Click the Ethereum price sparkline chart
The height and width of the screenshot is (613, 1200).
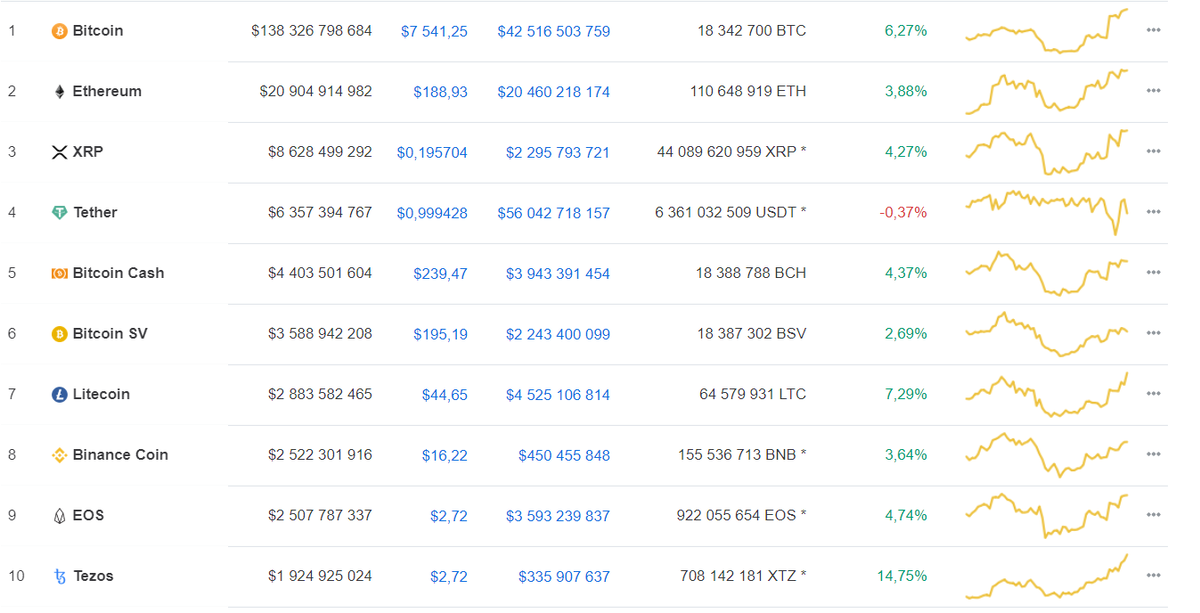pyautogui.click(x=1047, y=91)
